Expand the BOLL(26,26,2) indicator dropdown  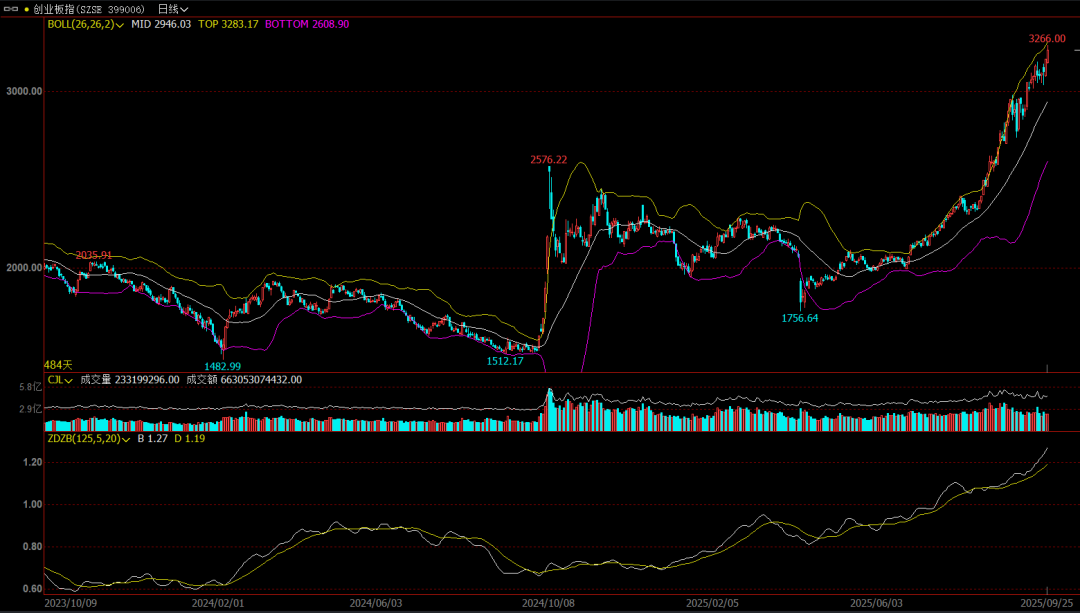coord(120,23)
